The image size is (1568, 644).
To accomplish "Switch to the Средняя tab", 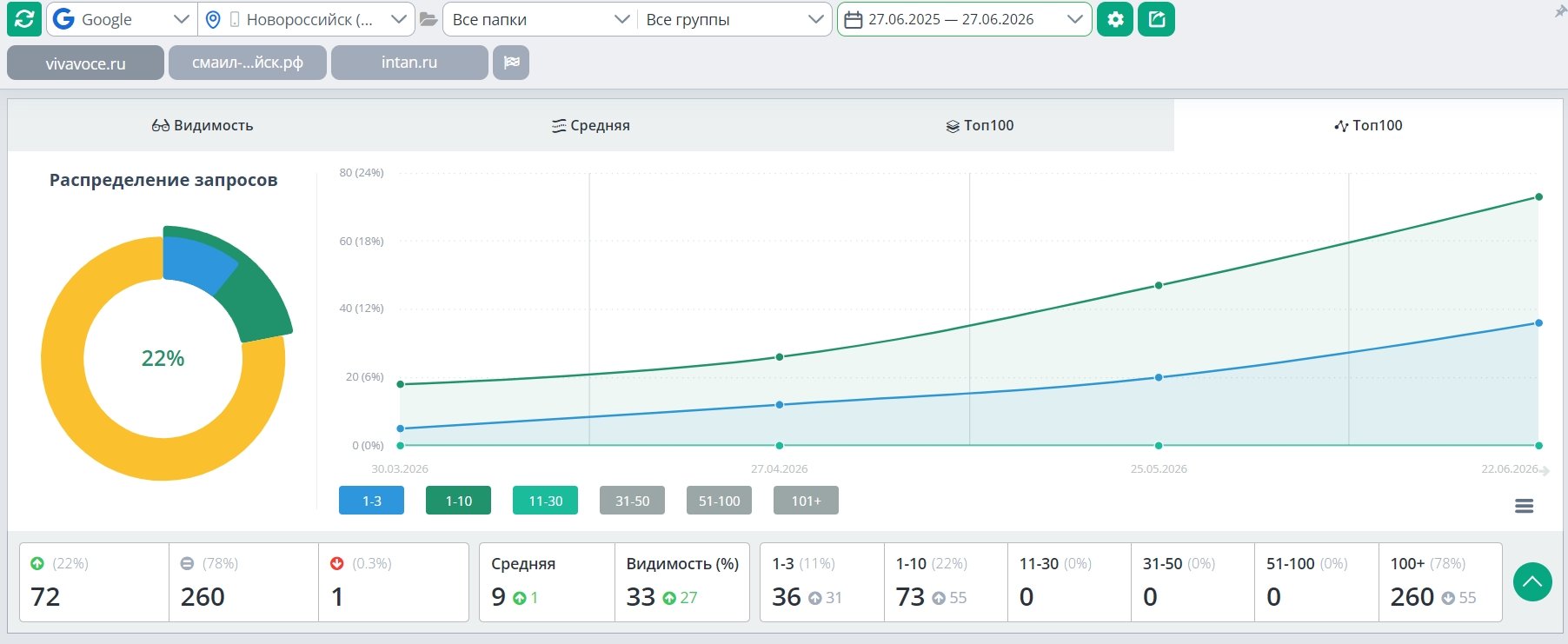I will click(x=591, y=125).
